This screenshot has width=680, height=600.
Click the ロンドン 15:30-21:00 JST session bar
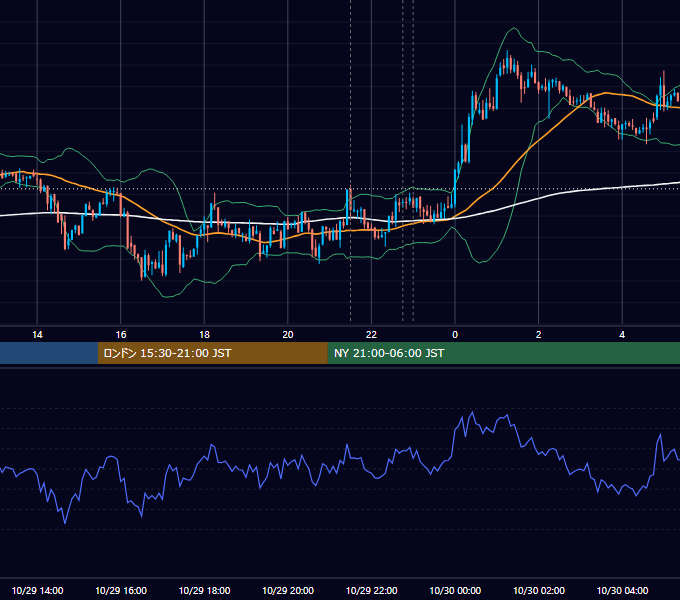(x=212, y=353)
